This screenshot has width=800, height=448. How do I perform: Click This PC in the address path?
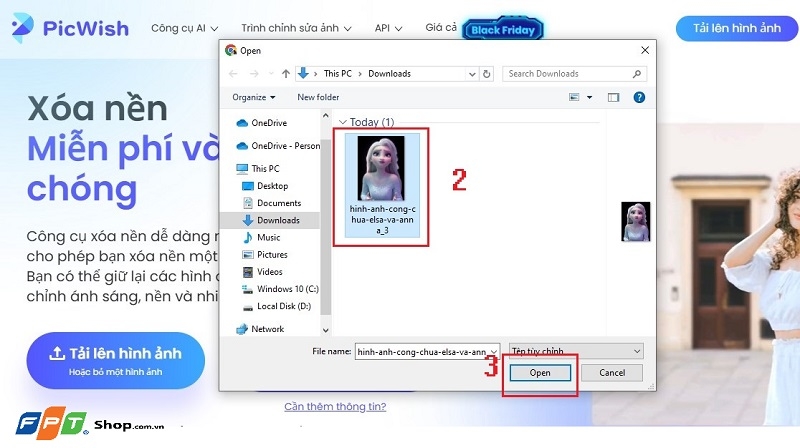(338, 73)
